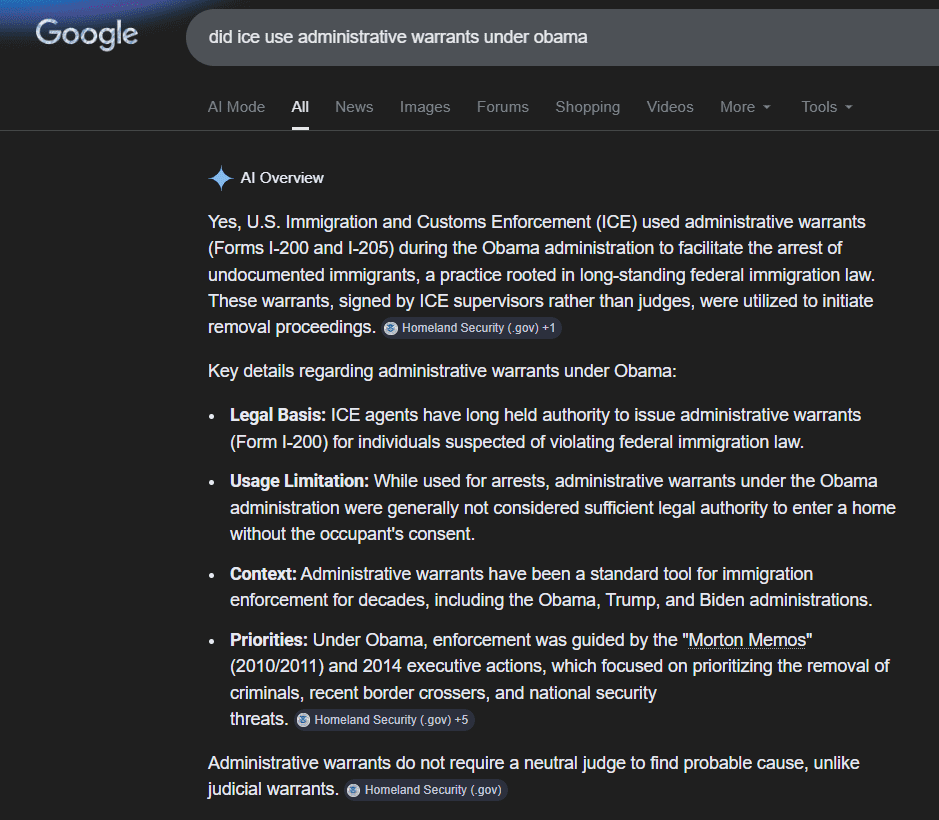This screenshot has width=939, height=820.
Task: Click "Key details regarding administrative warrants under Obama:" text
Action: point(442,371)
